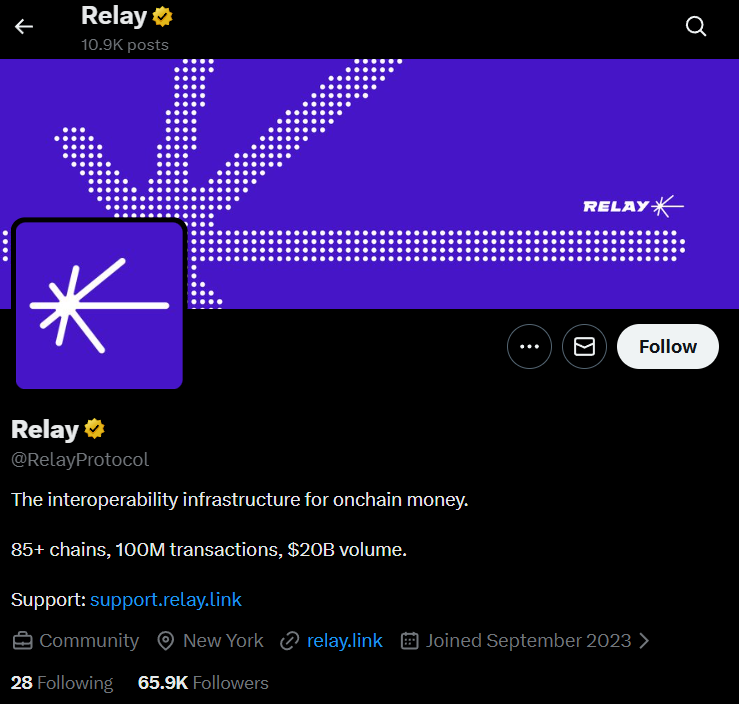Click the gold verified badge beside profile name
This screenshot has width=739, height=704.
pyautogui.click(x=95, y=429)
